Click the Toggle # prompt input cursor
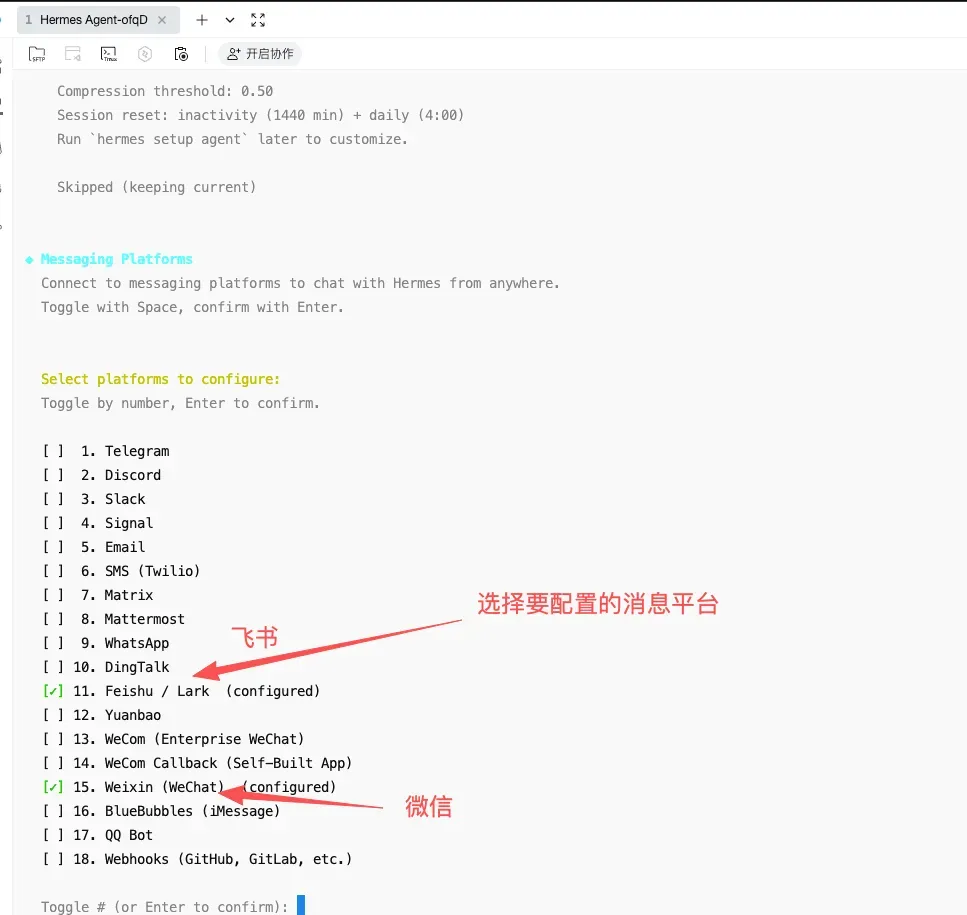This screenshot has width=967, height=915. click(300, 906)
